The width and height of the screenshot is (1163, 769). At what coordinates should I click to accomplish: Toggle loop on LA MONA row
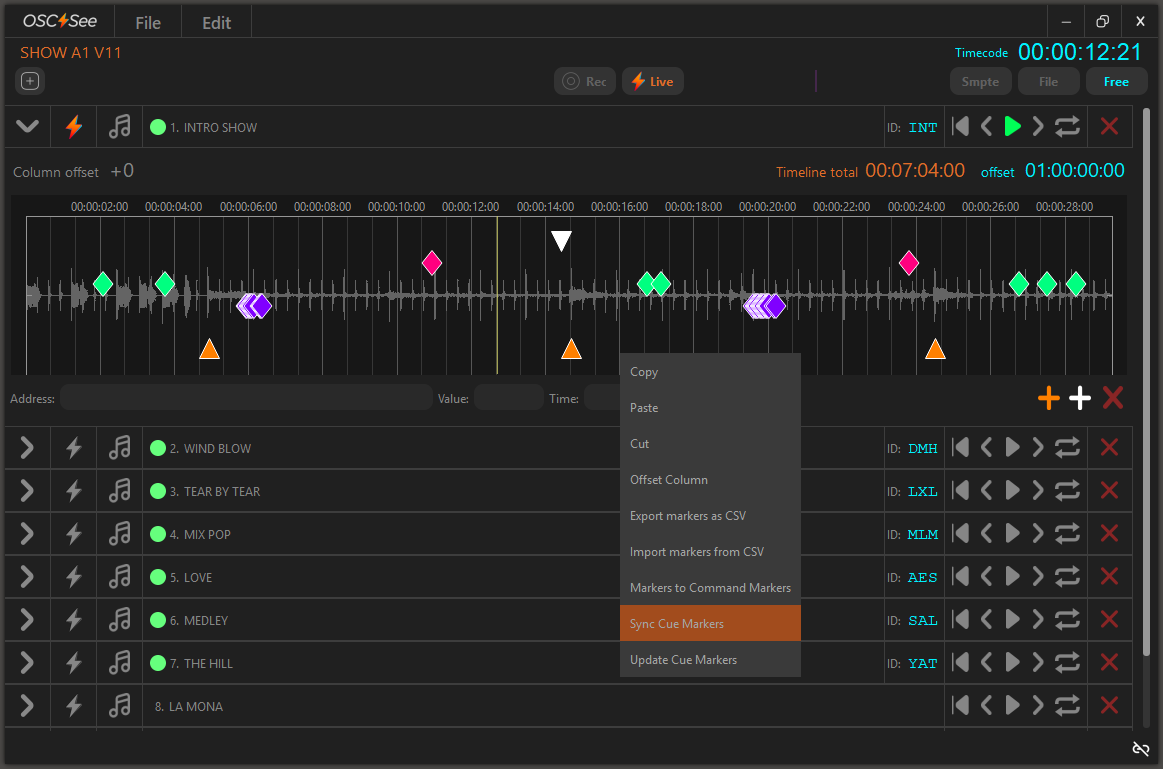(x=1067, y=705)
